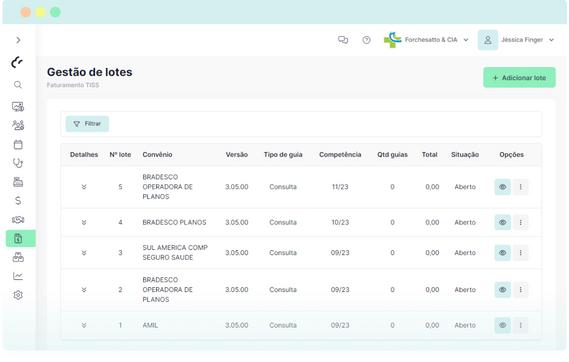Select the AMIL convênio cell

150,325
